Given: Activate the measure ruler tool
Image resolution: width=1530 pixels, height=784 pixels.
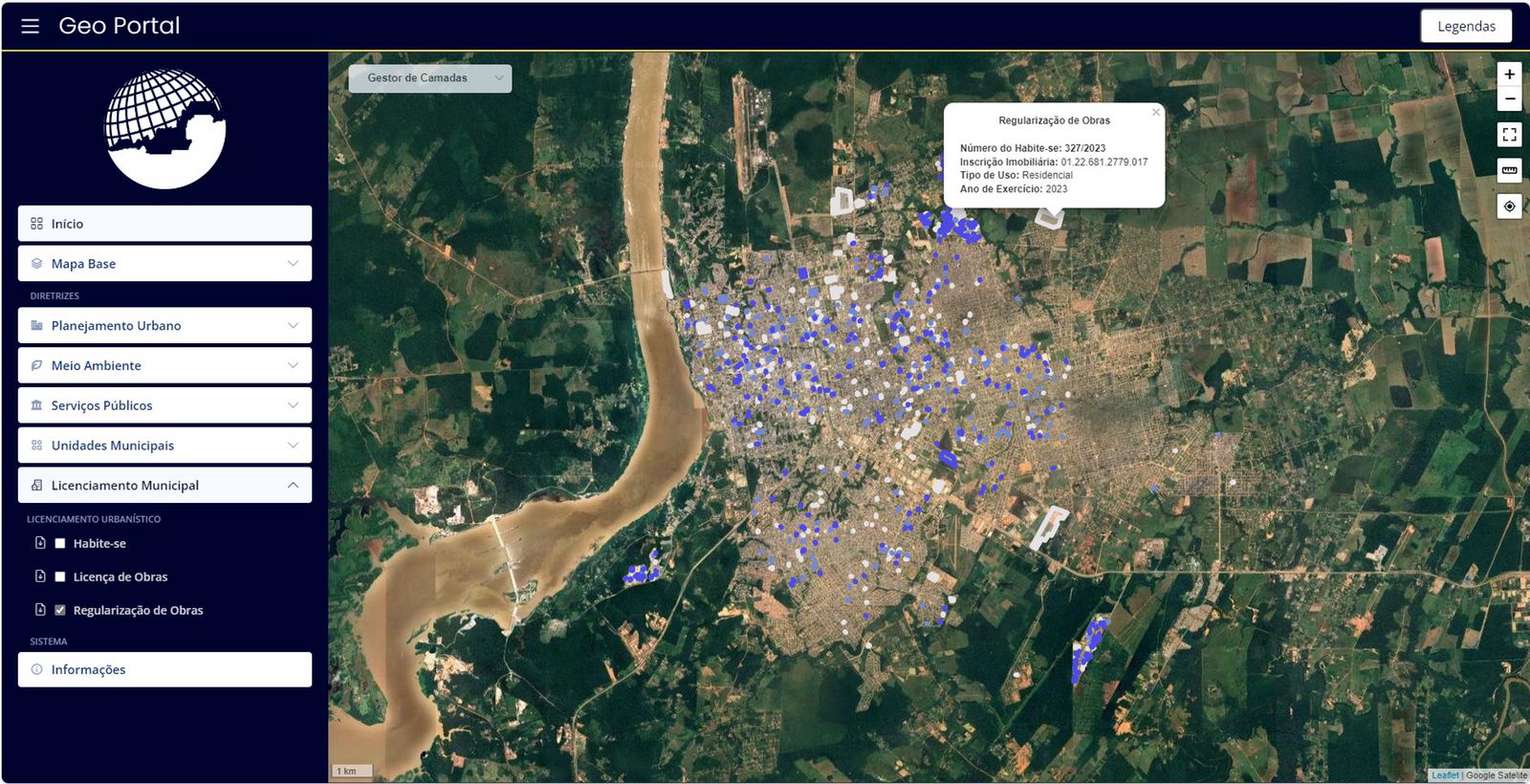Looking at the screenshot, I should (1509, 170).
